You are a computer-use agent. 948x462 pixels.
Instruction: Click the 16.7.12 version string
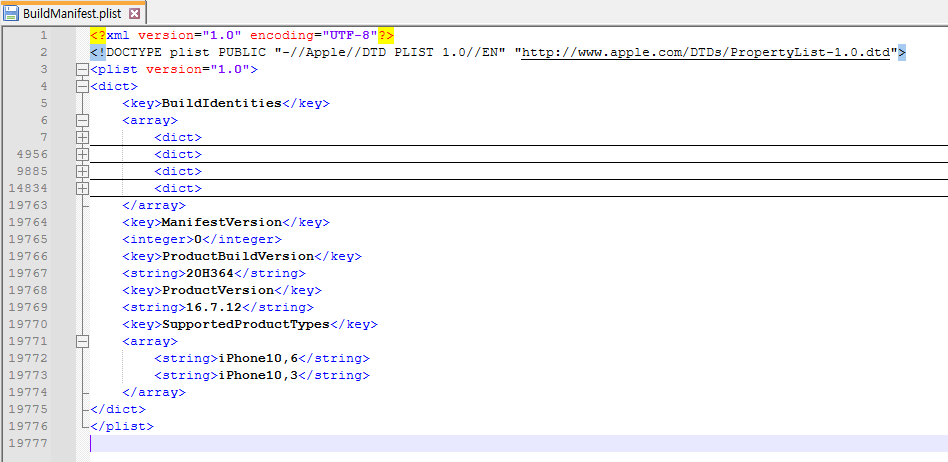(x=214, y=307)
